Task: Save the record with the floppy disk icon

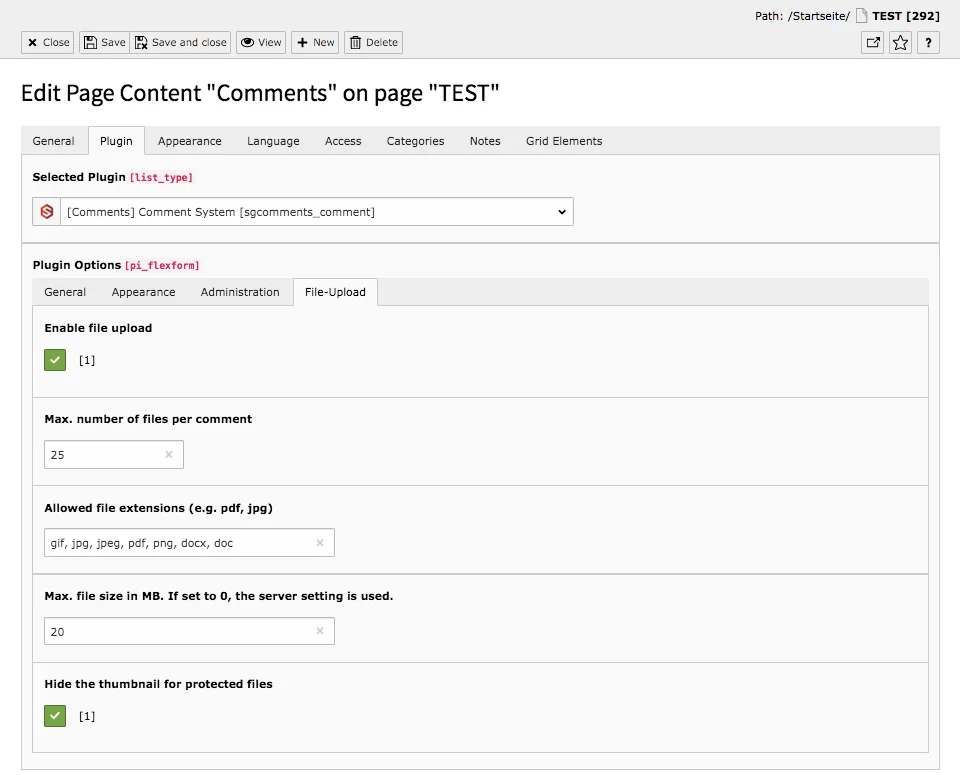Action: [103, 42]
